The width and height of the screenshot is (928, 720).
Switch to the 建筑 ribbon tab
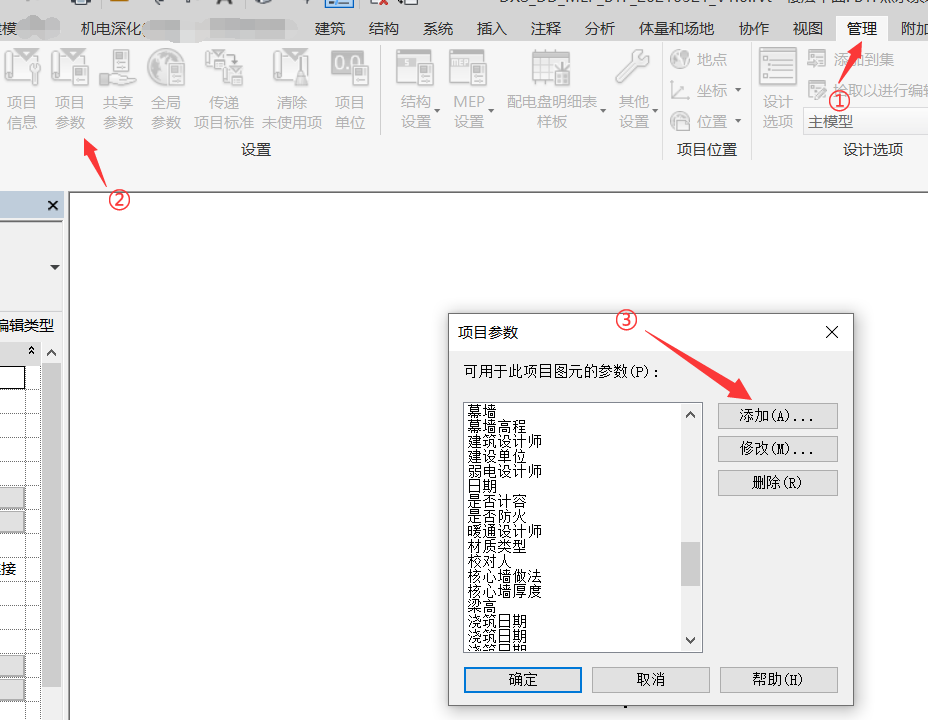pos(330,28)
